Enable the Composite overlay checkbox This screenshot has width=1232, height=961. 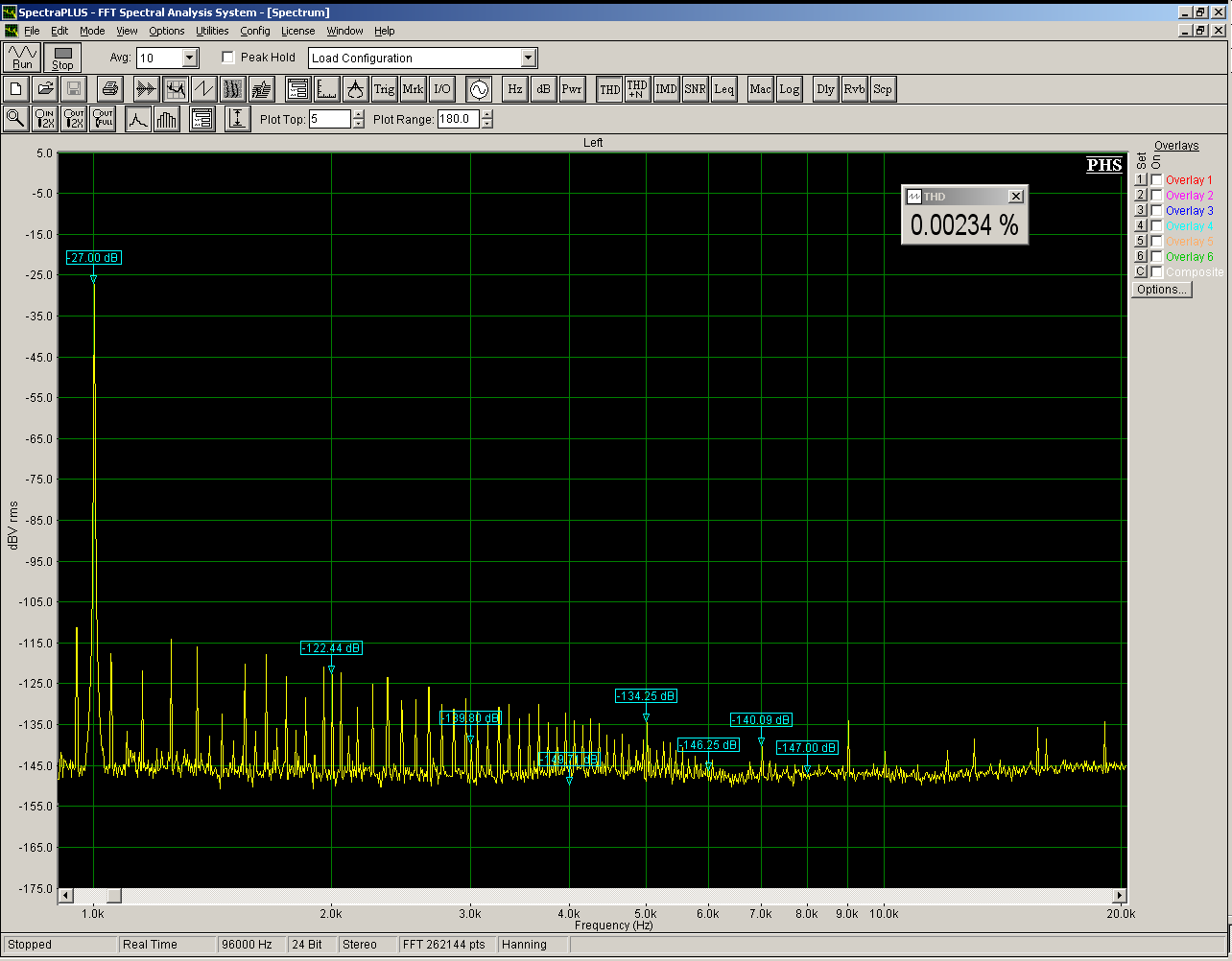point(1157,272)
